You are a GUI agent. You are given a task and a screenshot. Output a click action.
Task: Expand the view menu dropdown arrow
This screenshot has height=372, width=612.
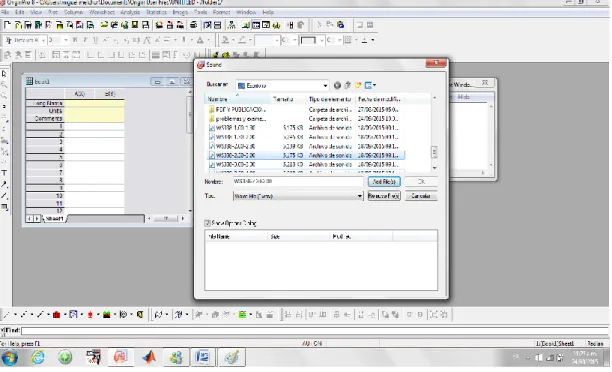[374, 85]
